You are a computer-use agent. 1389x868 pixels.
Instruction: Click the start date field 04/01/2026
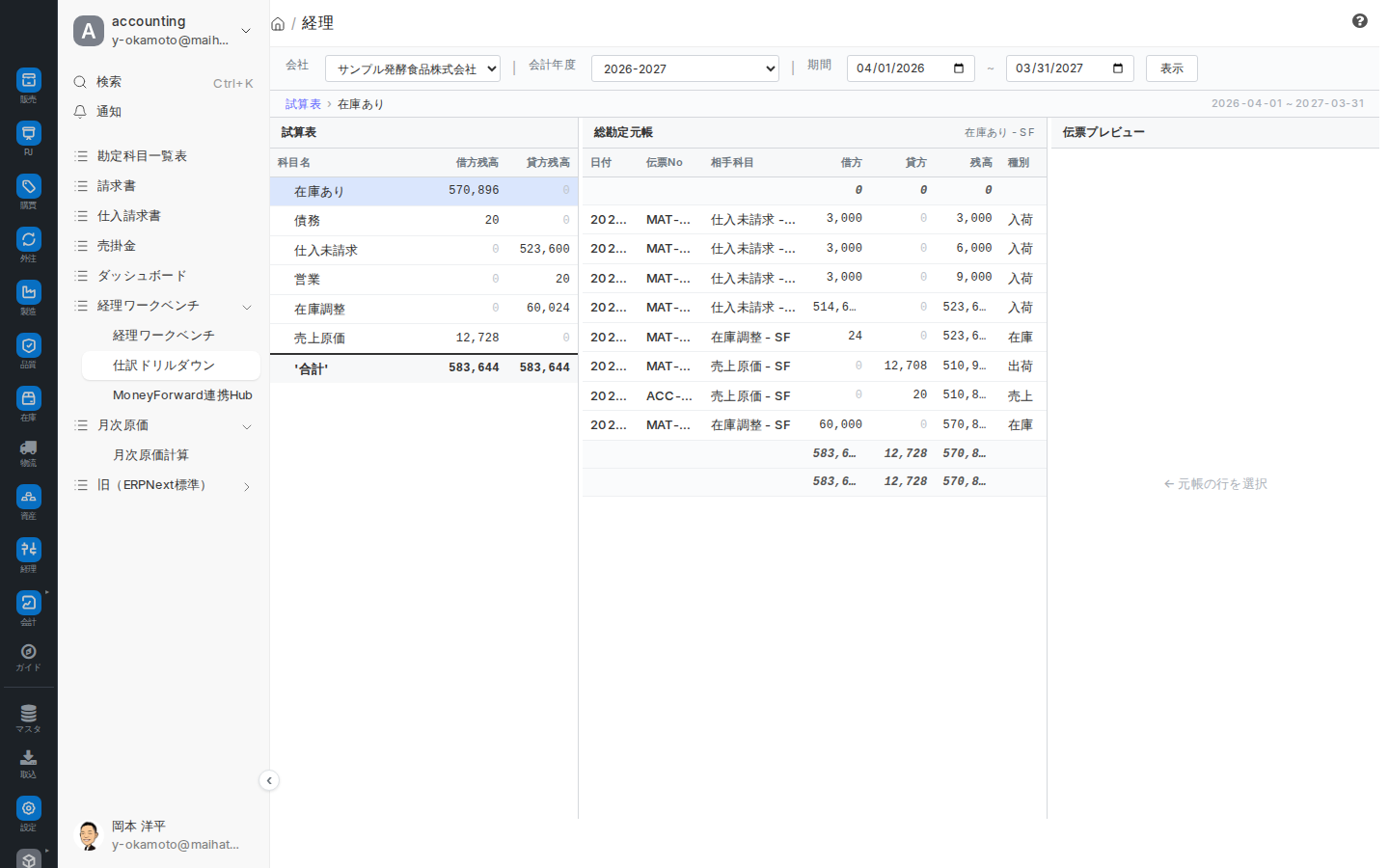911,68
